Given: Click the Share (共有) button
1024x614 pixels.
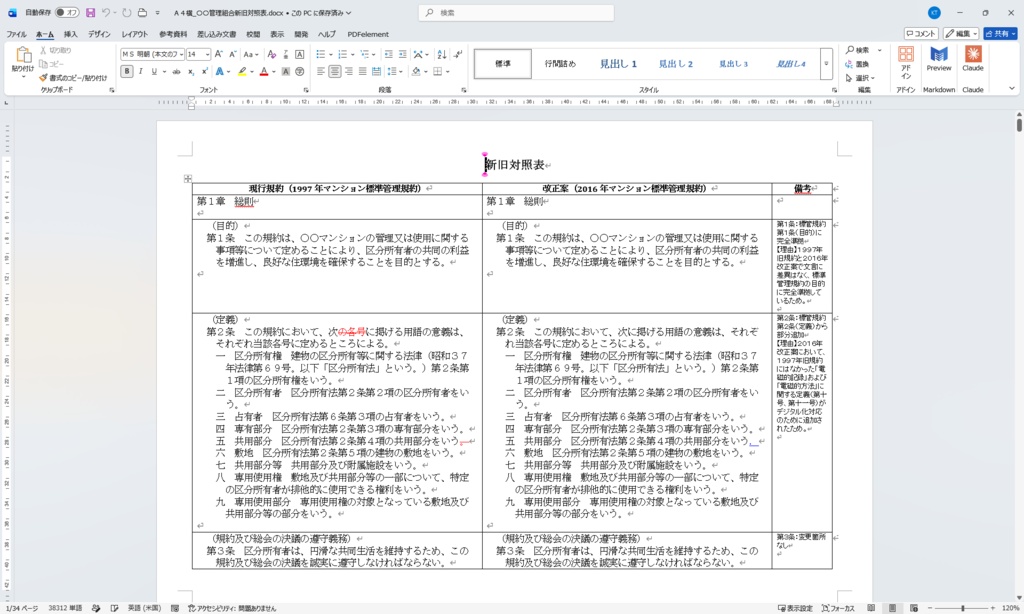Looking at the screenshot, I should pyautogui.click(x=1000, y=33).
